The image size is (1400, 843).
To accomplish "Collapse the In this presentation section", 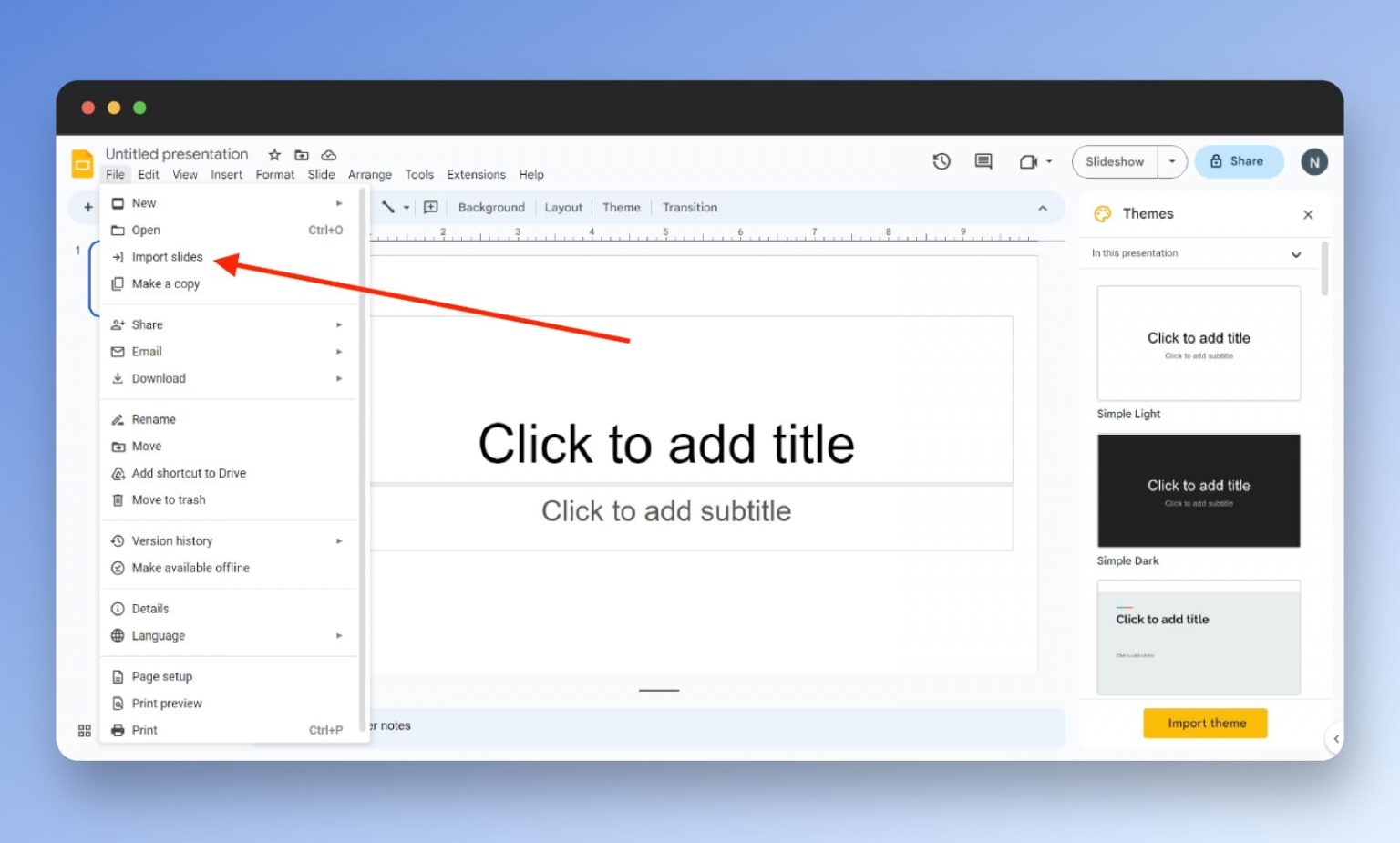I will (1296, 254).
